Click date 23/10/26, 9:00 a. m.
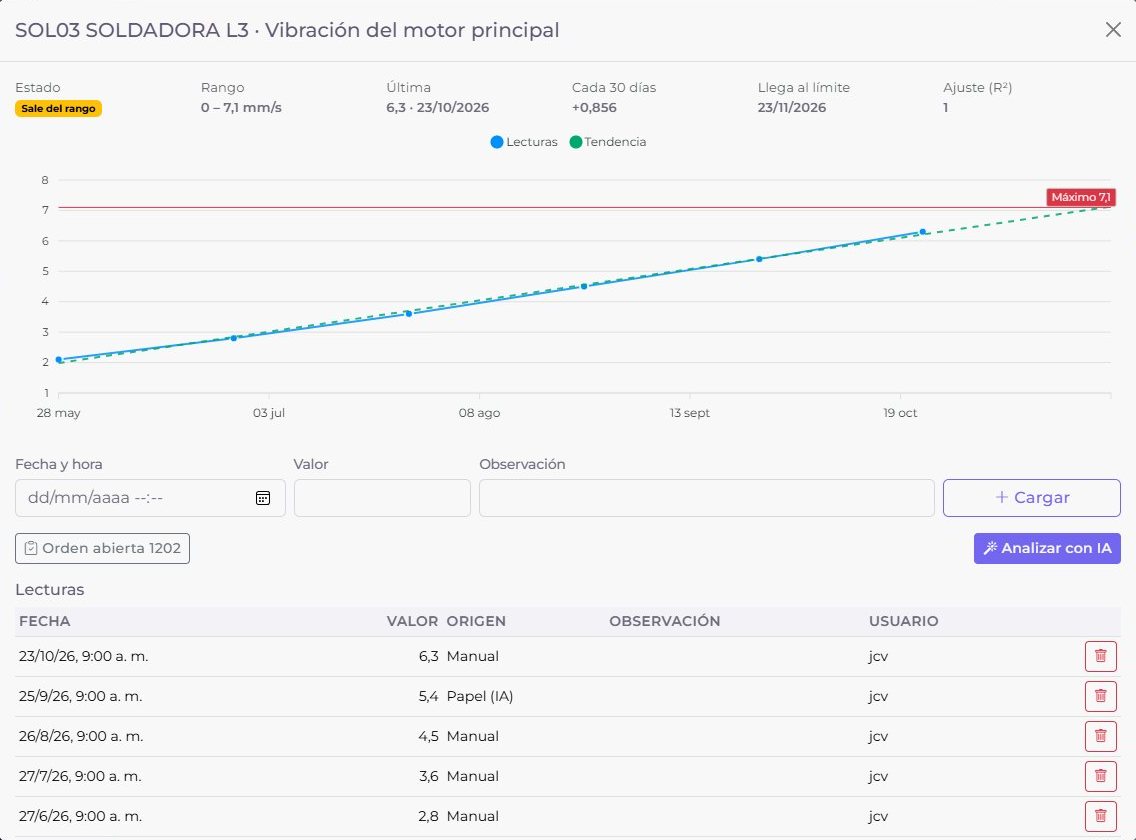The image size is (1136, 840). click(83, 657)
